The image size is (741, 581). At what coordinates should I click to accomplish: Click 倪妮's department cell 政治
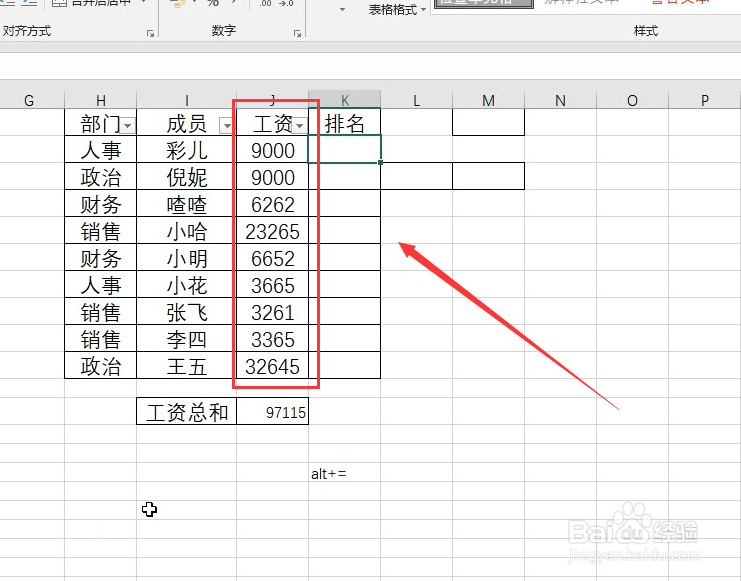pyautogui.click(x=101, y=177)
